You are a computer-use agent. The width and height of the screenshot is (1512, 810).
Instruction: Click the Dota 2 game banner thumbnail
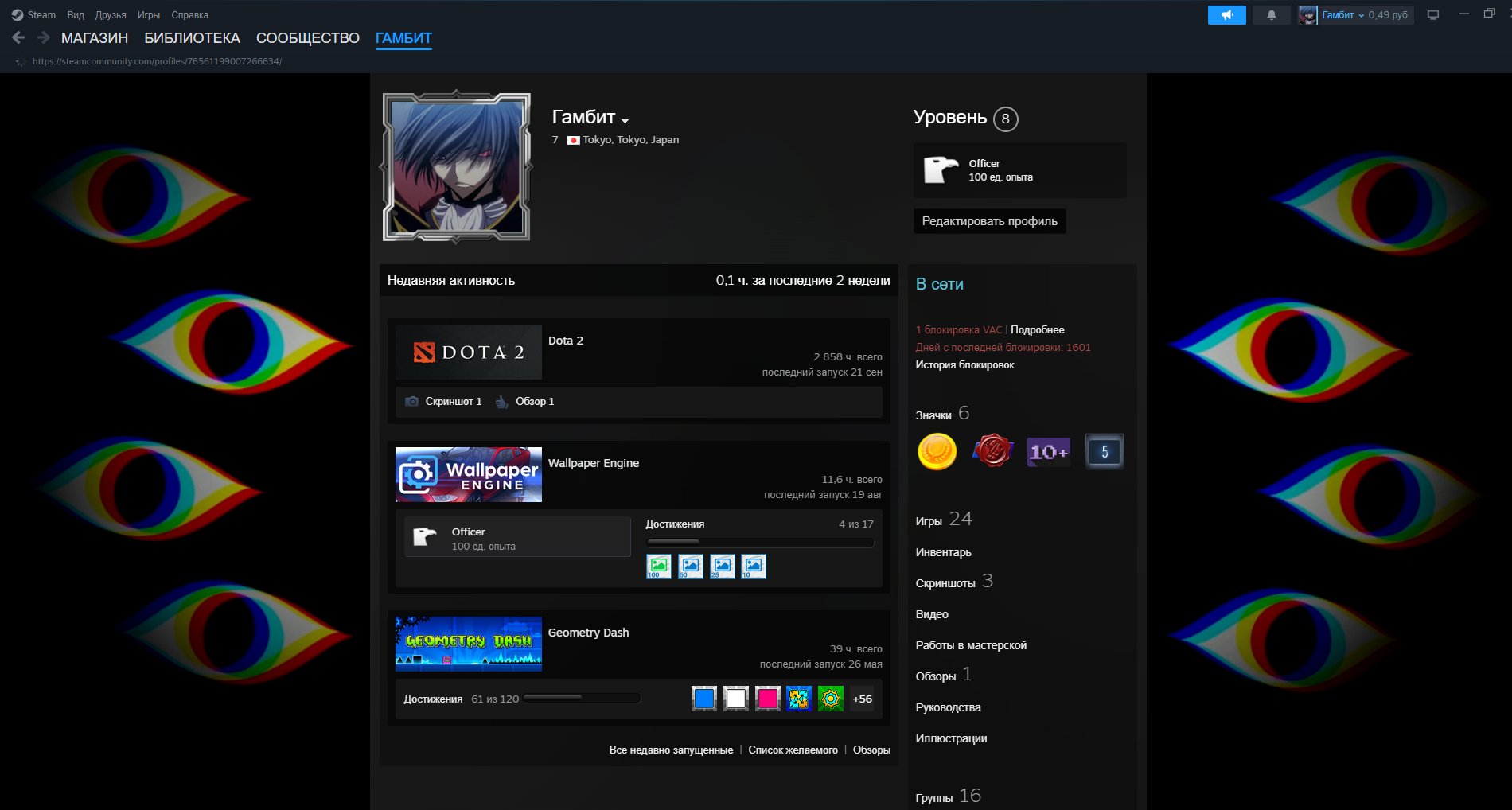tap(468, 352)
